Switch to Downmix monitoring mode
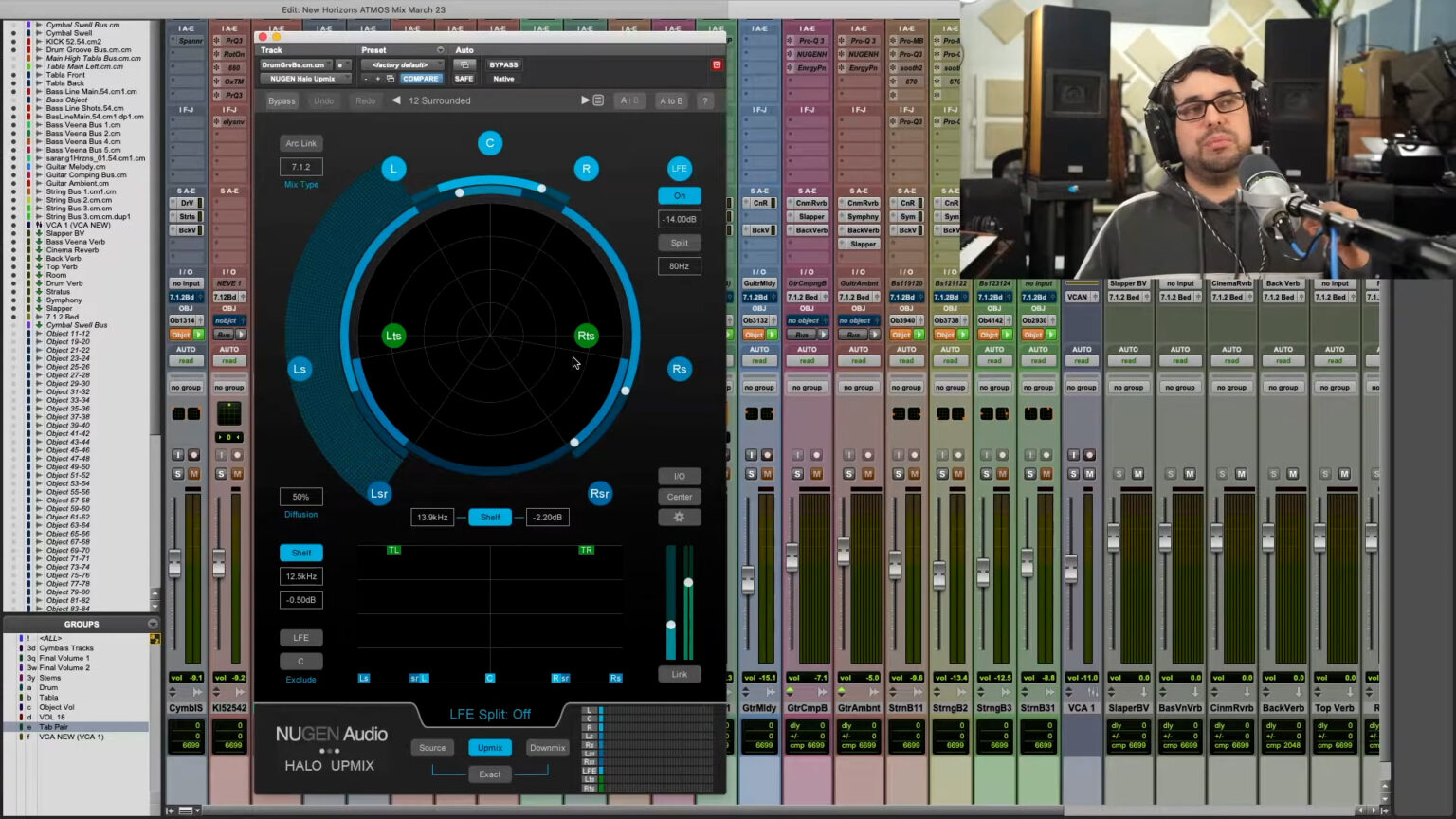Viewport: 1456px width, 819px height. pos(548,748)
